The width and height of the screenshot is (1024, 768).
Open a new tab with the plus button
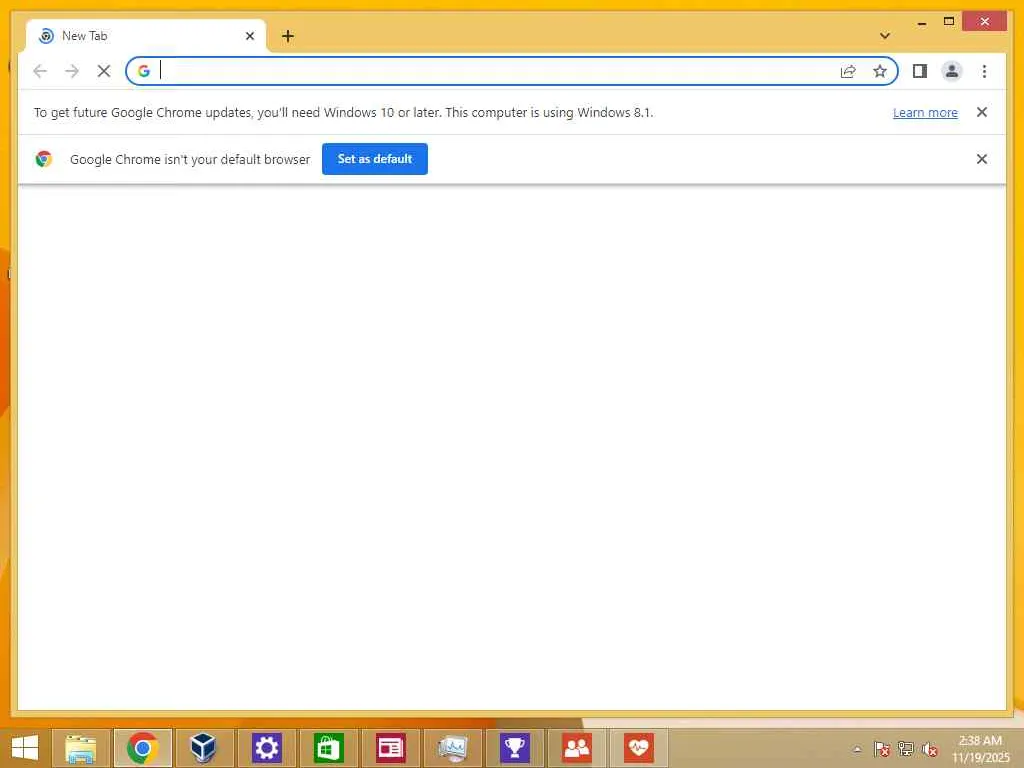[288, 36]
